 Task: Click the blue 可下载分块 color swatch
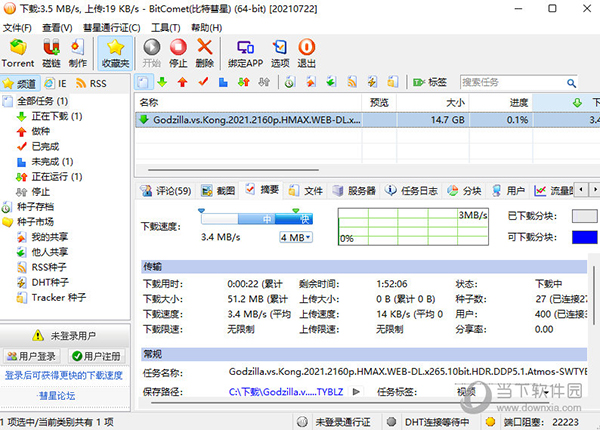coord(583,237)
